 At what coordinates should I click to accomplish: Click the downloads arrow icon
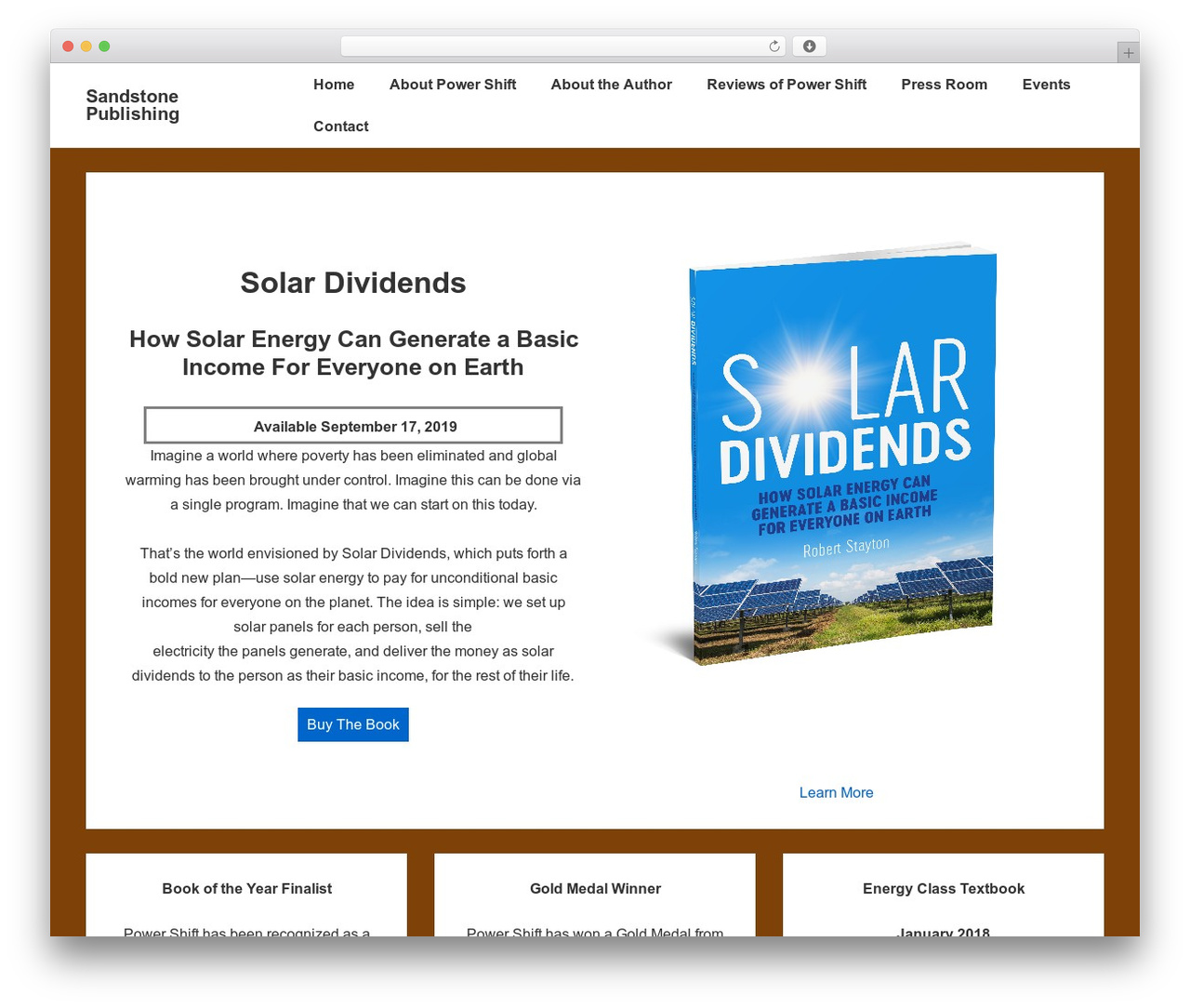click(x=809, y=46)
